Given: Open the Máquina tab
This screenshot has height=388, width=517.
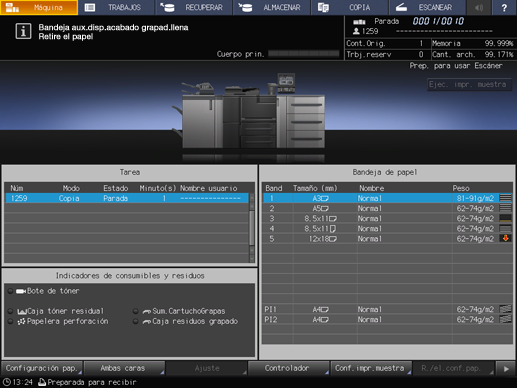Looking at the screenshot, I should pos(39,7).
